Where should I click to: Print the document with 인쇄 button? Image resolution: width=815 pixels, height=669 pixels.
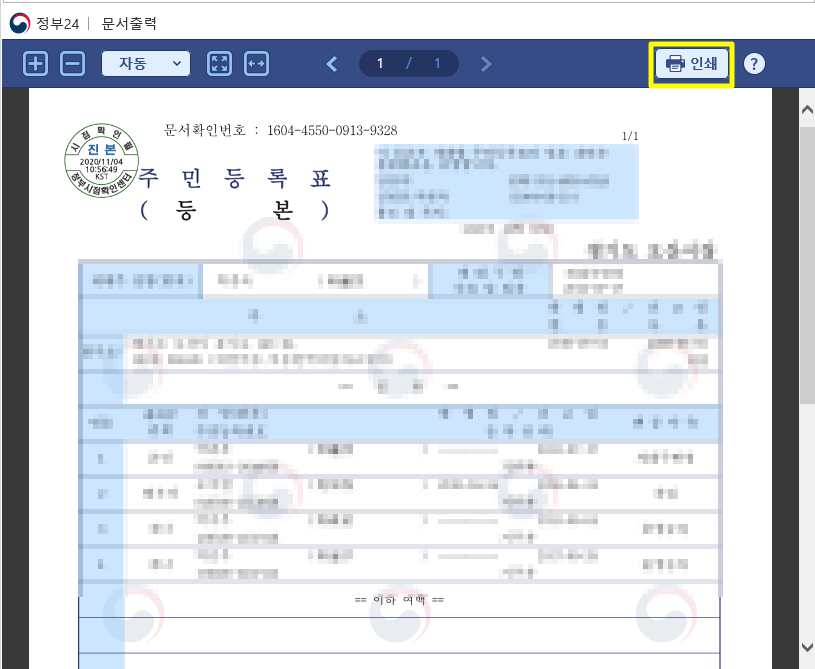(x=691, y=63)
